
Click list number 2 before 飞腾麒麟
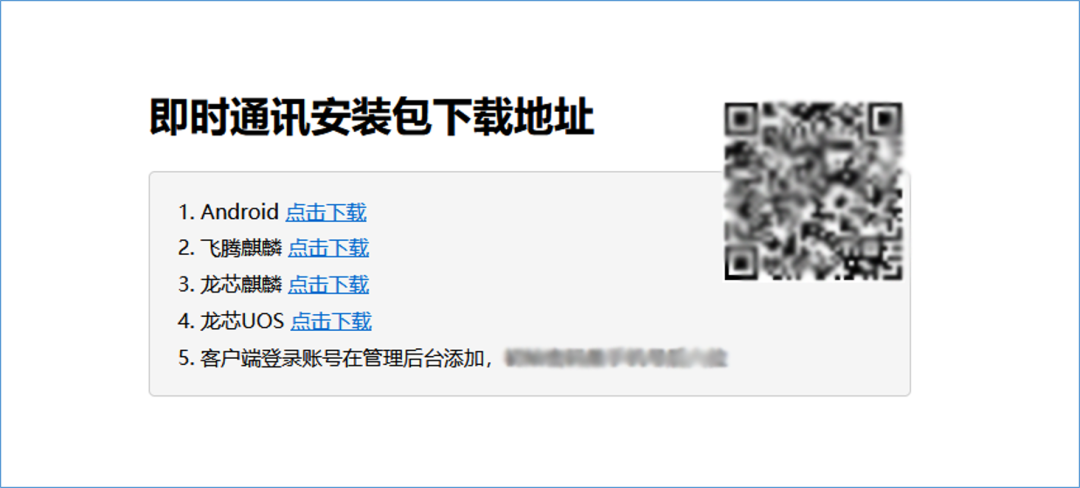click(x=186, y=248)
